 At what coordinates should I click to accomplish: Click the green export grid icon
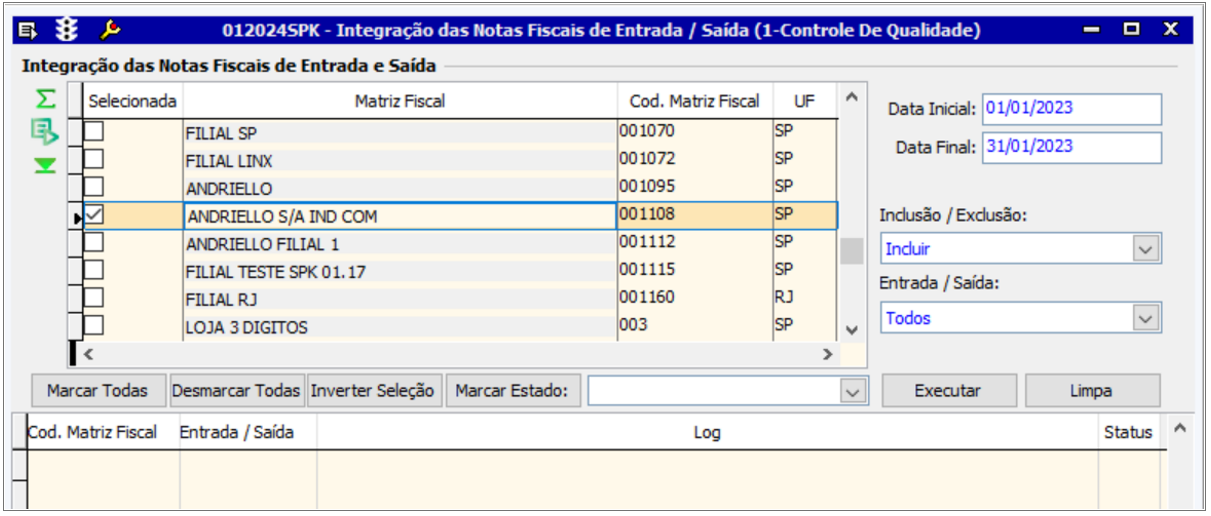click(45, 131)
